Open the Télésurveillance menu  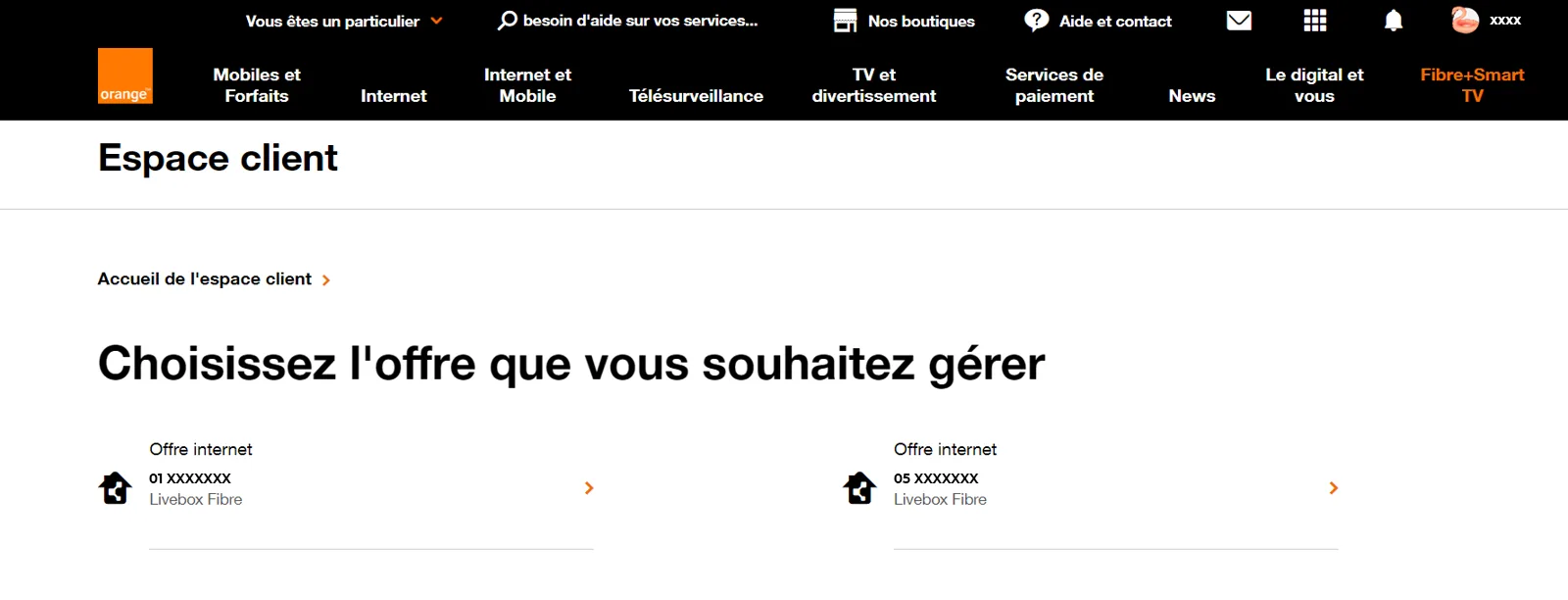(x=696, y=96)
